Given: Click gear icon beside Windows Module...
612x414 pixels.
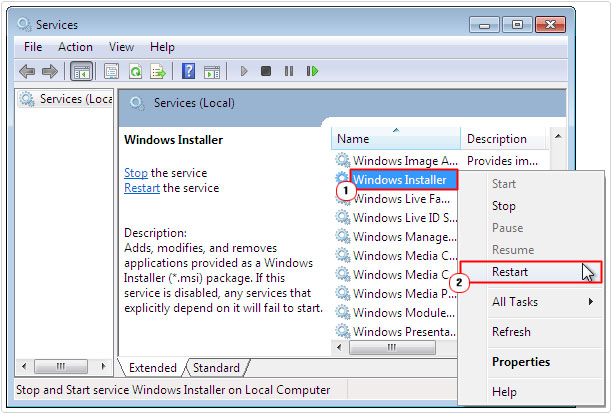Looking at the screenshot, I should (343, 312).
